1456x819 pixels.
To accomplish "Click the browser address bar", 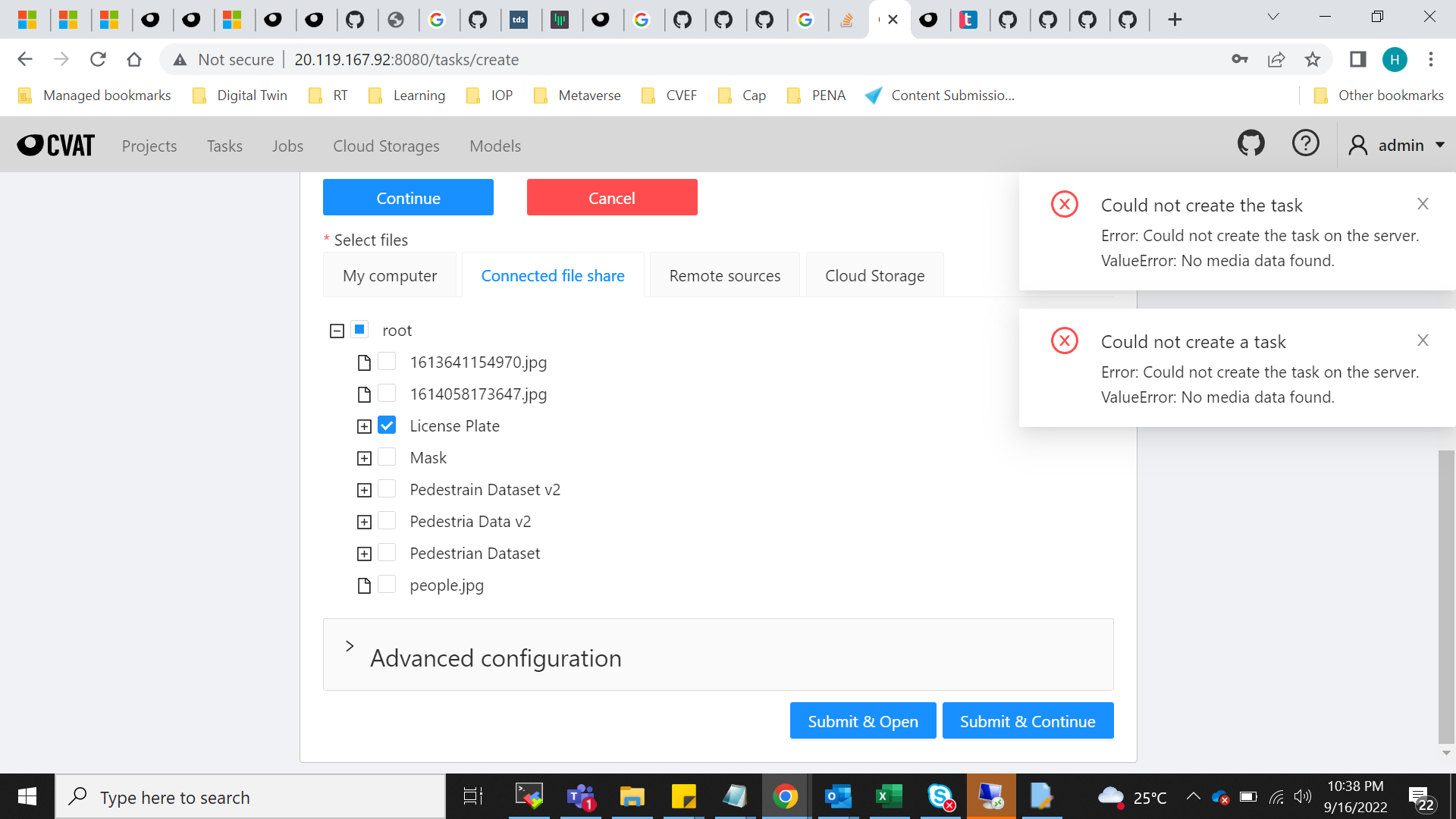I will coord(531,59).
